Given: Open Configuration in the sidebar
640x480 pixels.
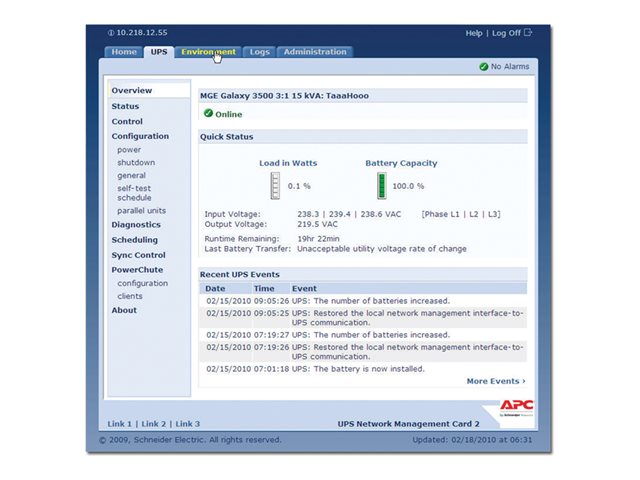Looking at the screenshot, I should pyautogui.click(x=140, y=136).
